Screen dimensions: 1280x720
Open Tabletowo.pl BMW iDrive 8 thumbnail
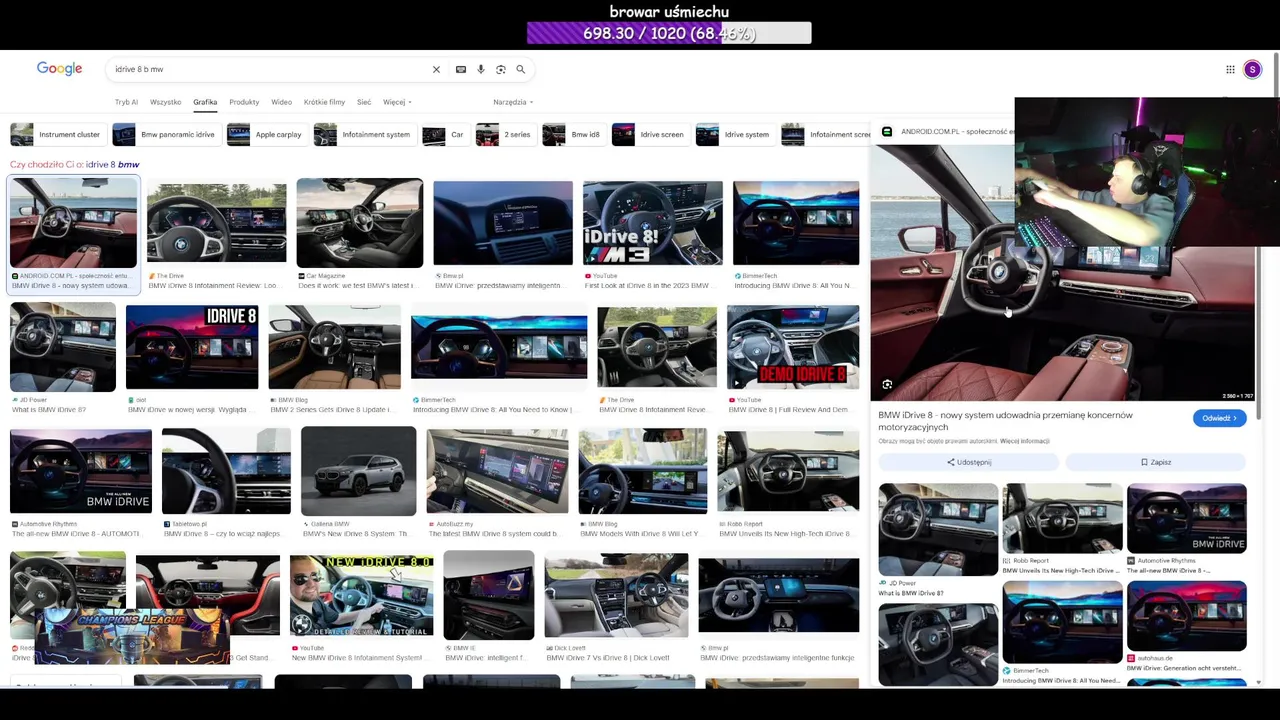[x=226, y=471]
